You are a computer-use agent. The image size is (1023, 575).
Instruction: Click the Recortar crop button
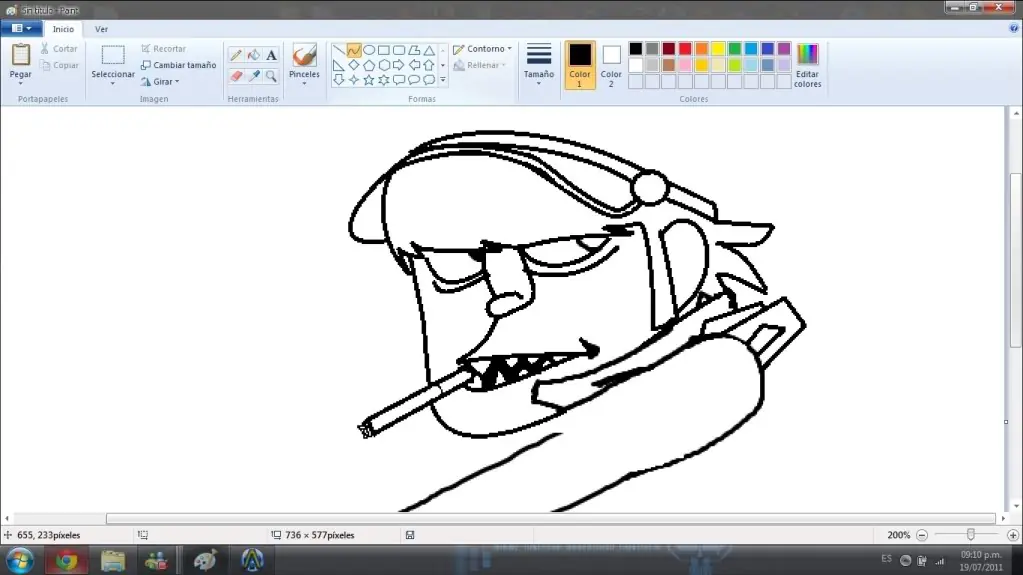point(164,49)
